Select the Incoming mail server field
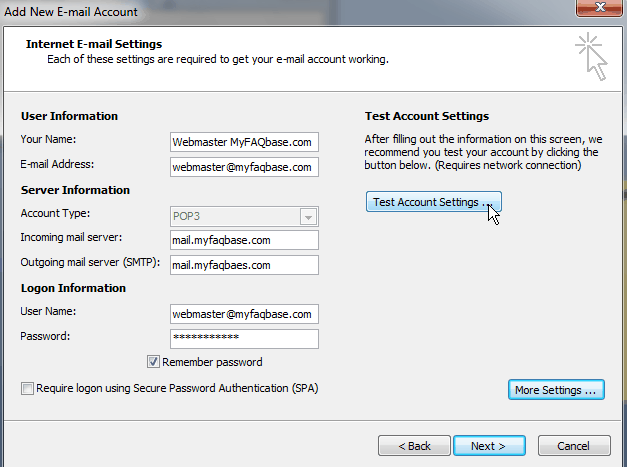Image resolution: width=627 pixels, height=467 pixels. pos(244,240)
